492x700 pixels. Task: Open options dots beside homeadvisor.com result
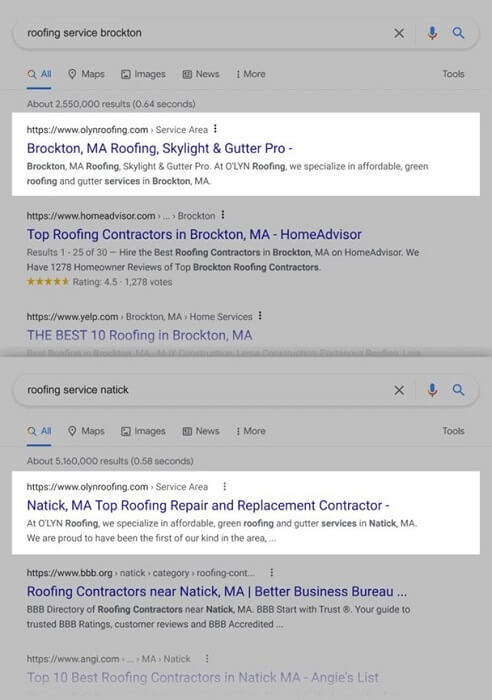pyautogui.click(x=223, y=215)
